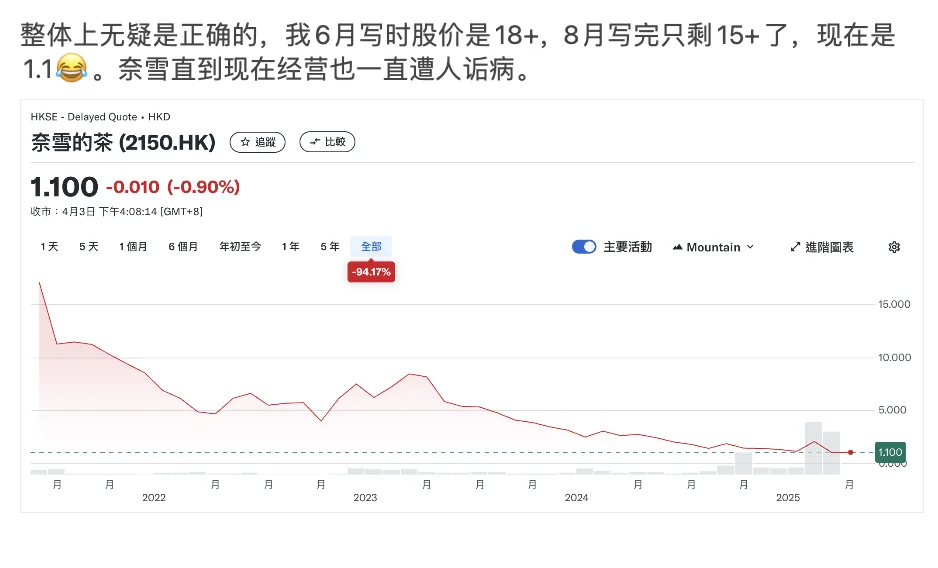Select the 5天 time range
This screenshot has height=568, width=938.
(89, 247)
